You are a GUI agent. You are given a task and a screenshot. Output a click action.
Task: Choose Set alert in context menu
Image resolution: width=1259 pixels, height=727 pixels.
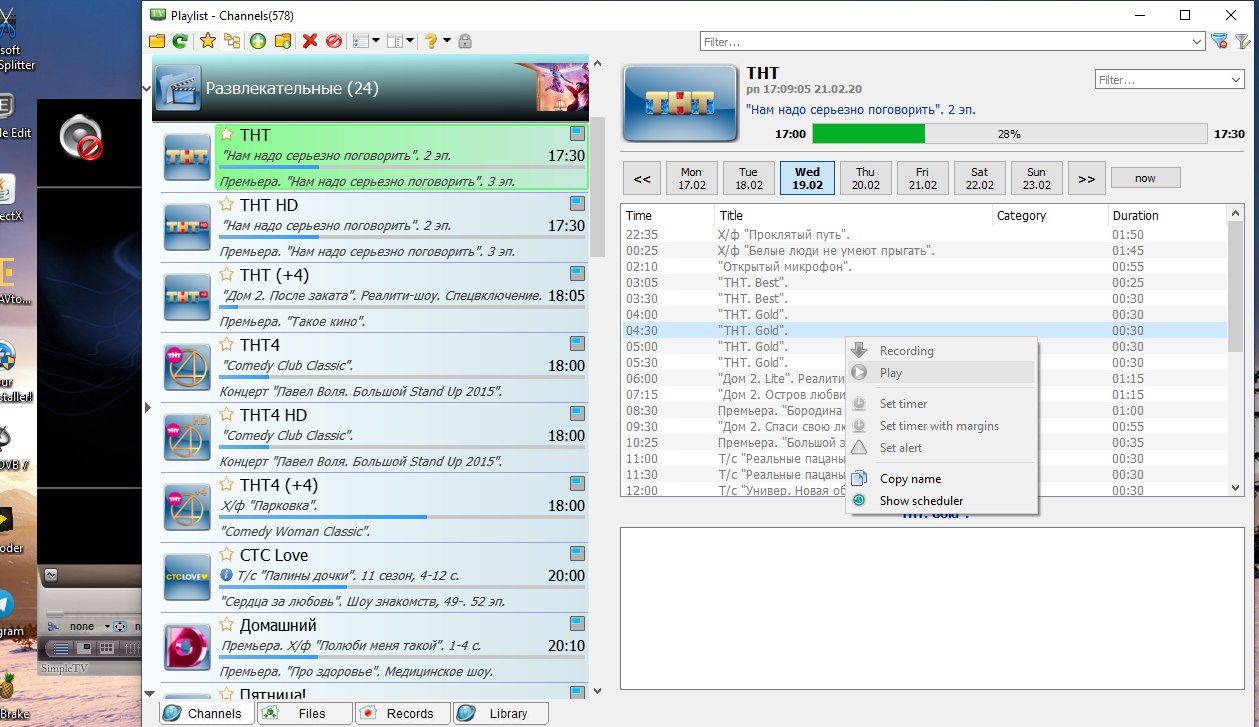(x=941, y=448)
